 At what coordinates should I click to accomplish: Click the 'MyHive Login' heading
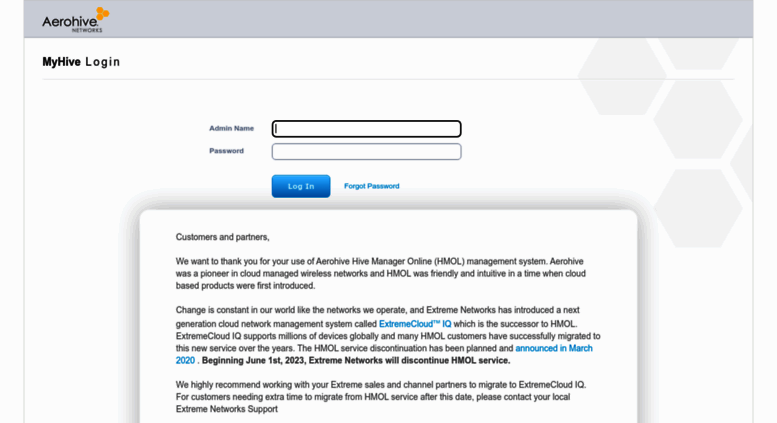(x=81, y=62)
